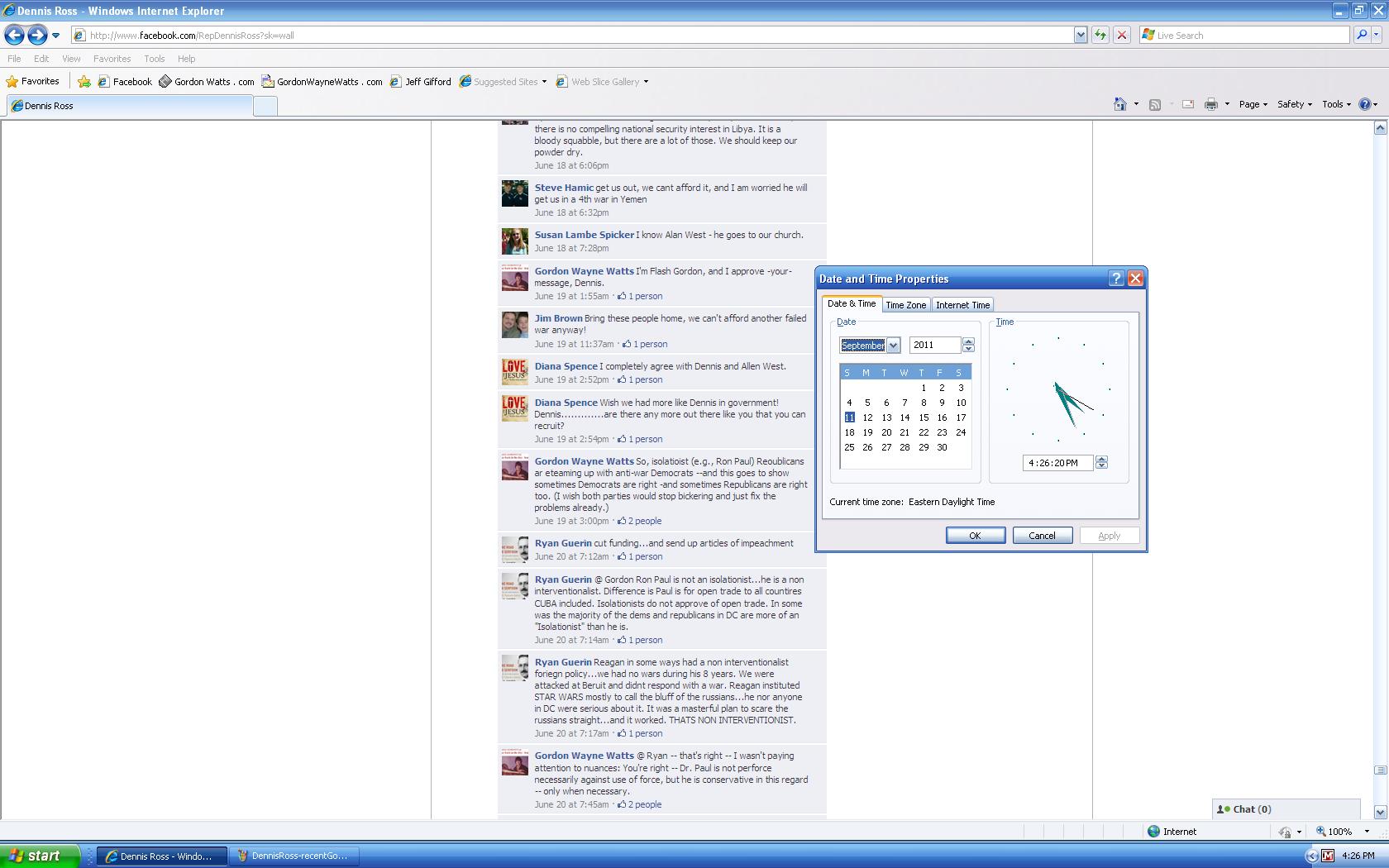Open the recent pages dropdown beside Forward
The width and height of the screenshot is (1389, 868).
coord(55,36)
